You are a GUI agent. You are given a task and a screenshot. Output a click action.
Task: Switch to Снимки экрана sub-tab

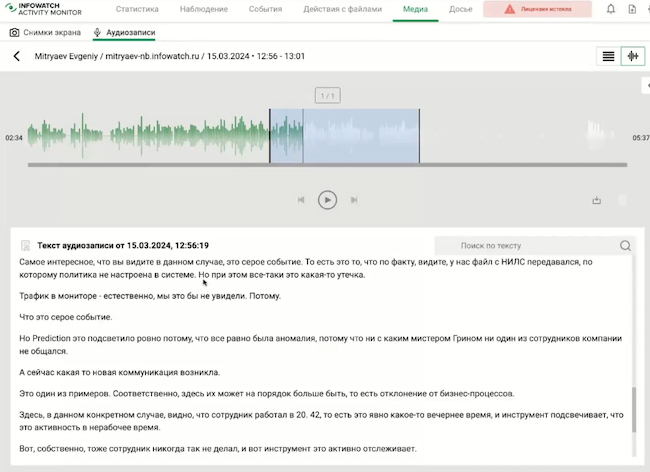(45, 32)
